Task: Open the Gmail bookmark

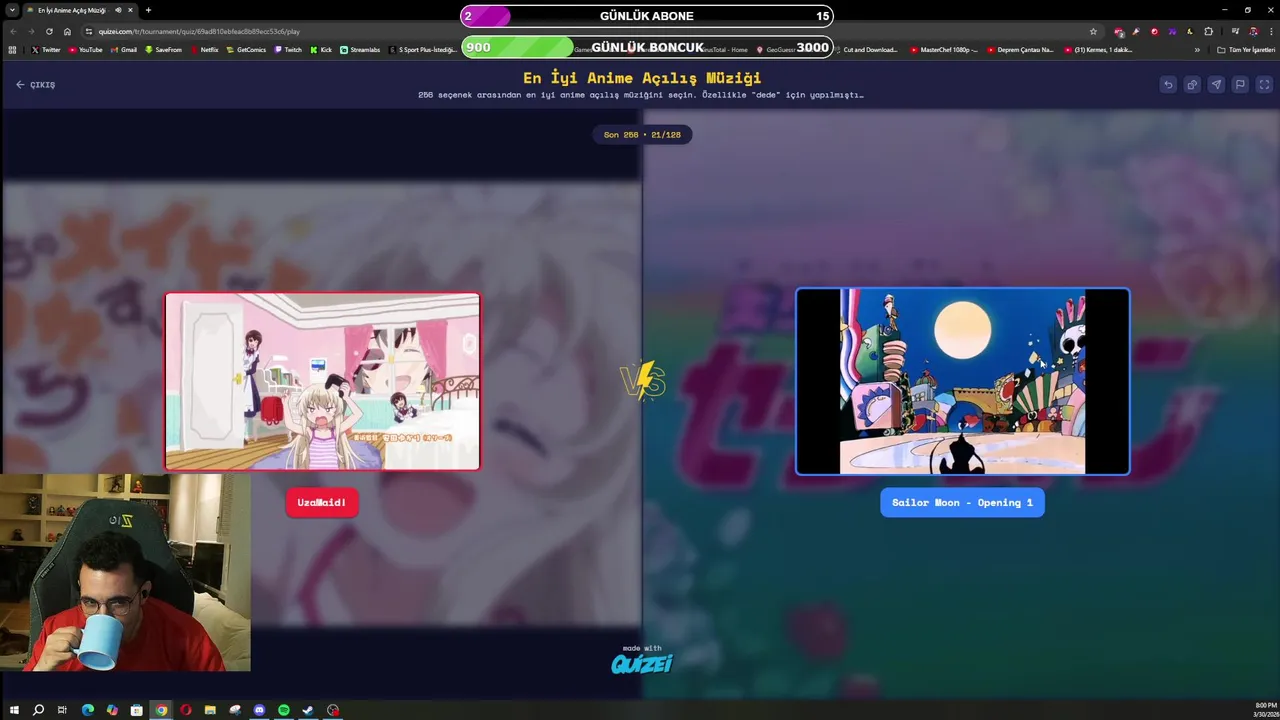Action: point(124,49)
